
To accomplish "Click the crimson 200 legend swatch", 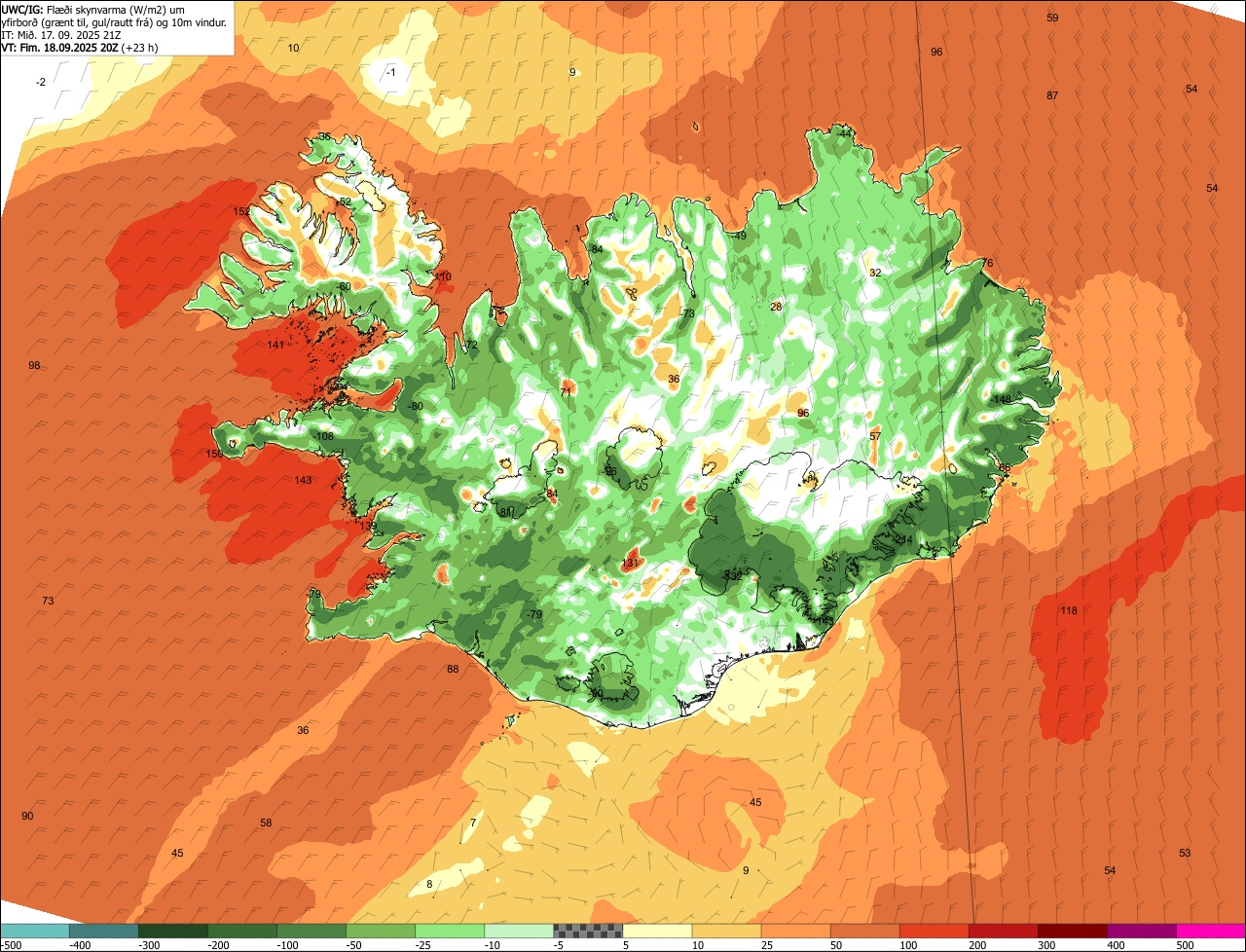I will pyautogui.click(x=1003, y=931).
